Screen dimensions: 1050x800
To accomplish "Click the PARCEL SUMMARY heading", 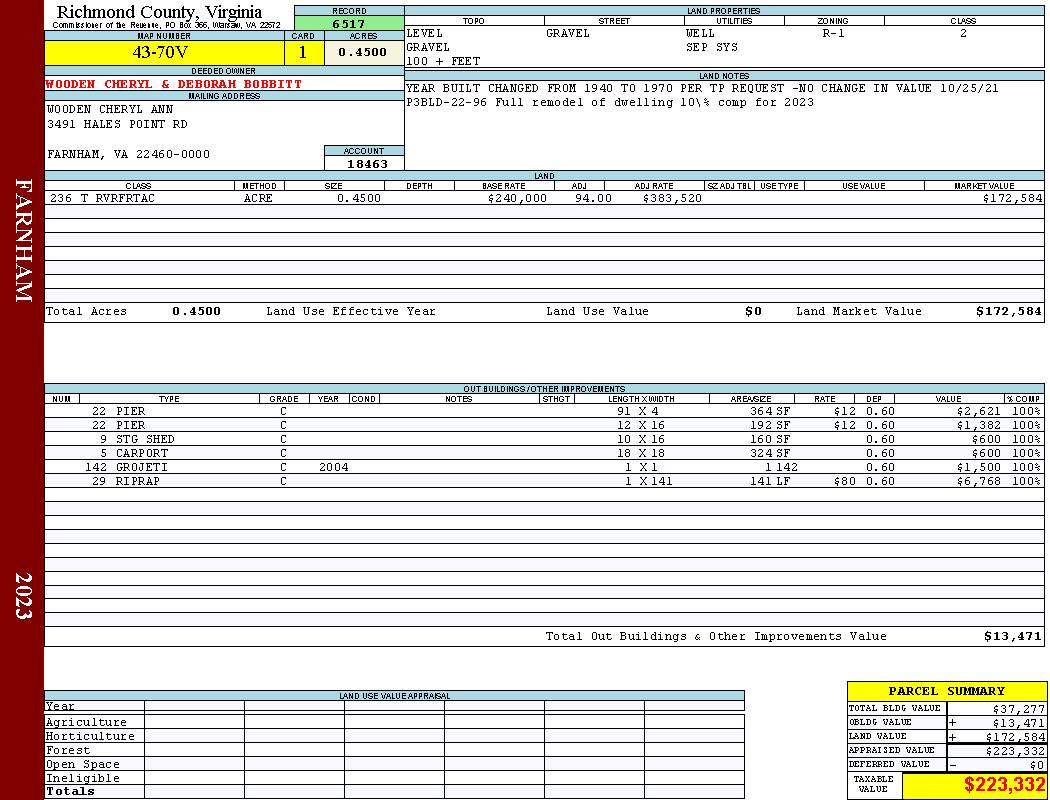I will pyautogui.click(x=946, y=692).
